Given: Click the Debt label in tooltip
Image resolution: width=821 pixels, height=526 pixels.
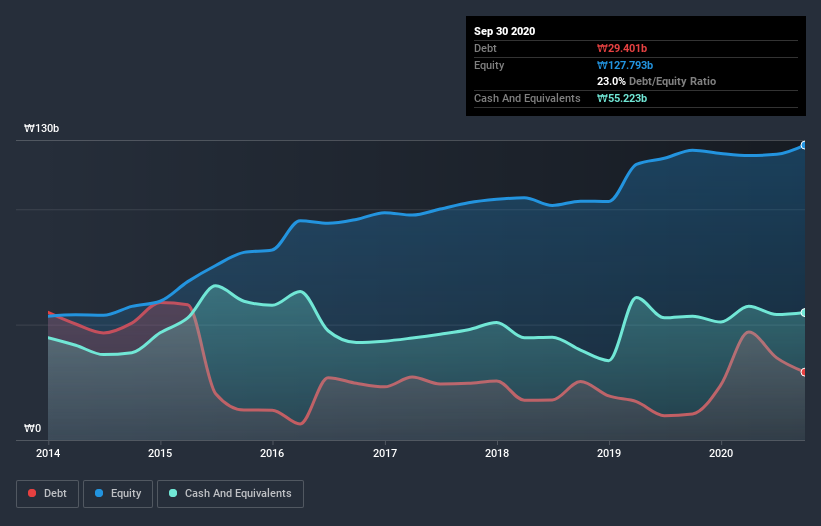Looking at the screenshot, I should 485,48.
